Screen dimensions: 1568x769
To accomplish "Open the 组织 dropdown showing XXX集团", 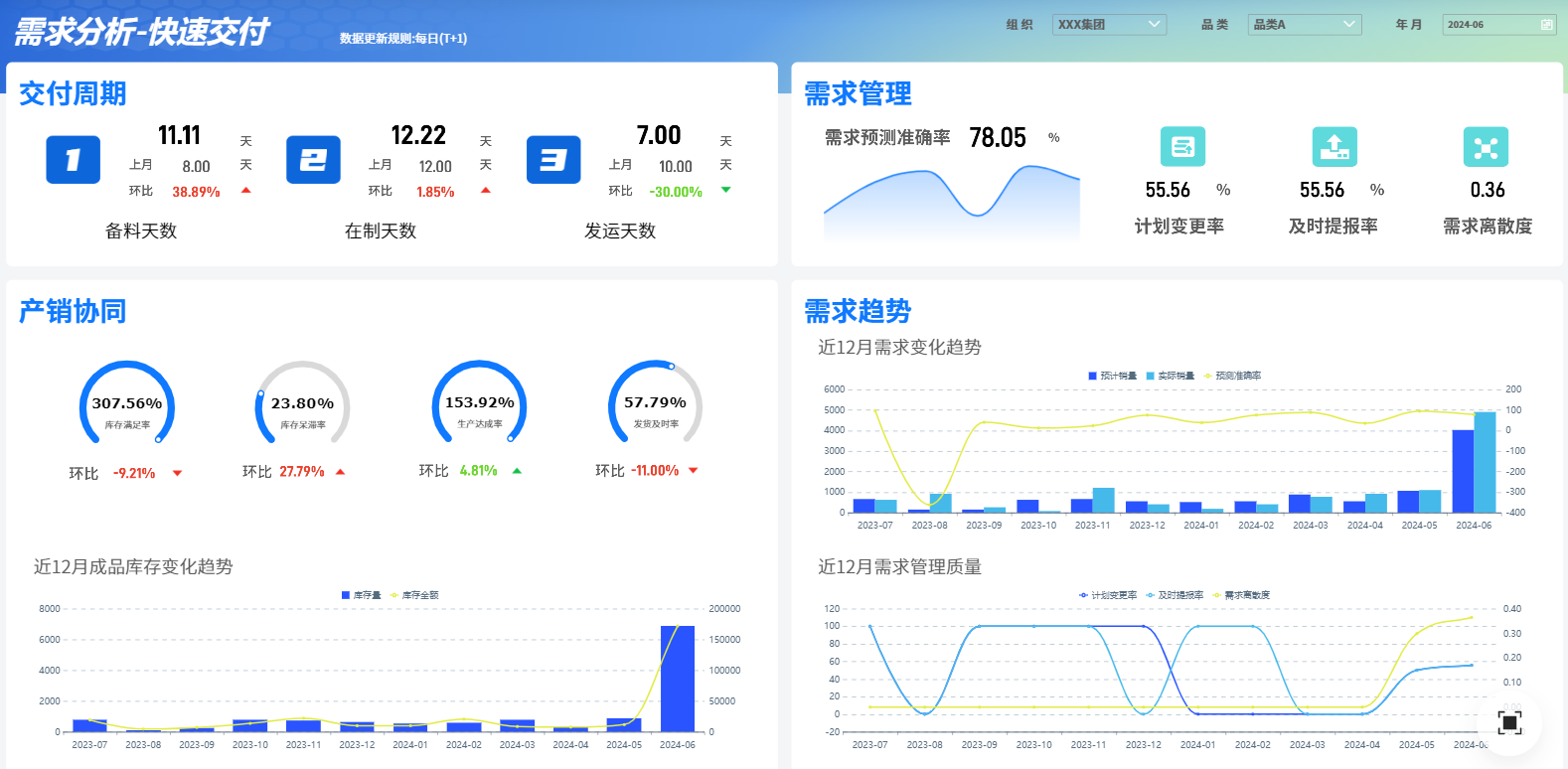I will 1109,25.
